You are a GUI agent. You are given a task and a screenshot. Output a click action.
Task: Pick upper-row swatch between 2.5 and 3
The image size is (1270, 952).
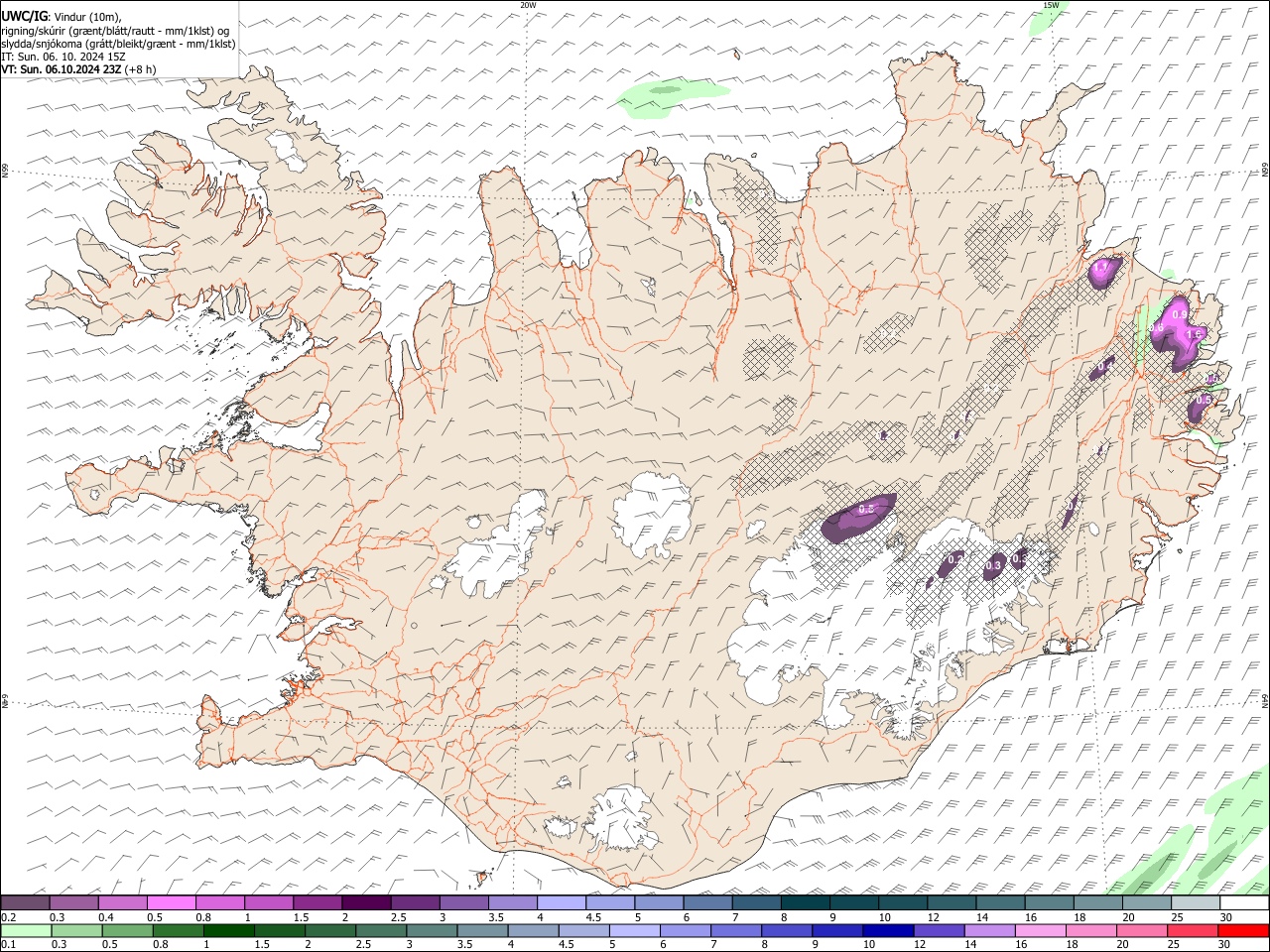point(414,902)
